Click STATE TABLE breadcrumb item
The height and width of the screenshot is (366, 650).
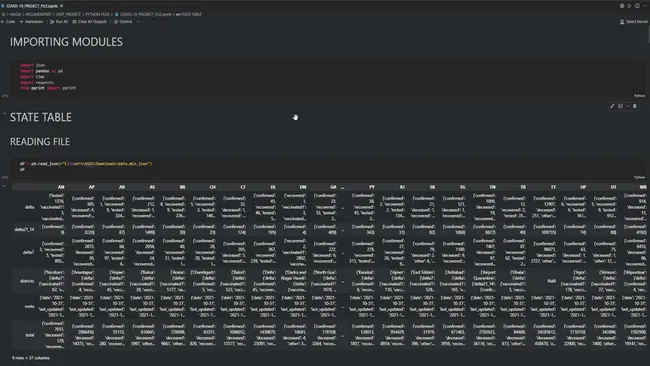pyautogui.click(x=189, y=14)
